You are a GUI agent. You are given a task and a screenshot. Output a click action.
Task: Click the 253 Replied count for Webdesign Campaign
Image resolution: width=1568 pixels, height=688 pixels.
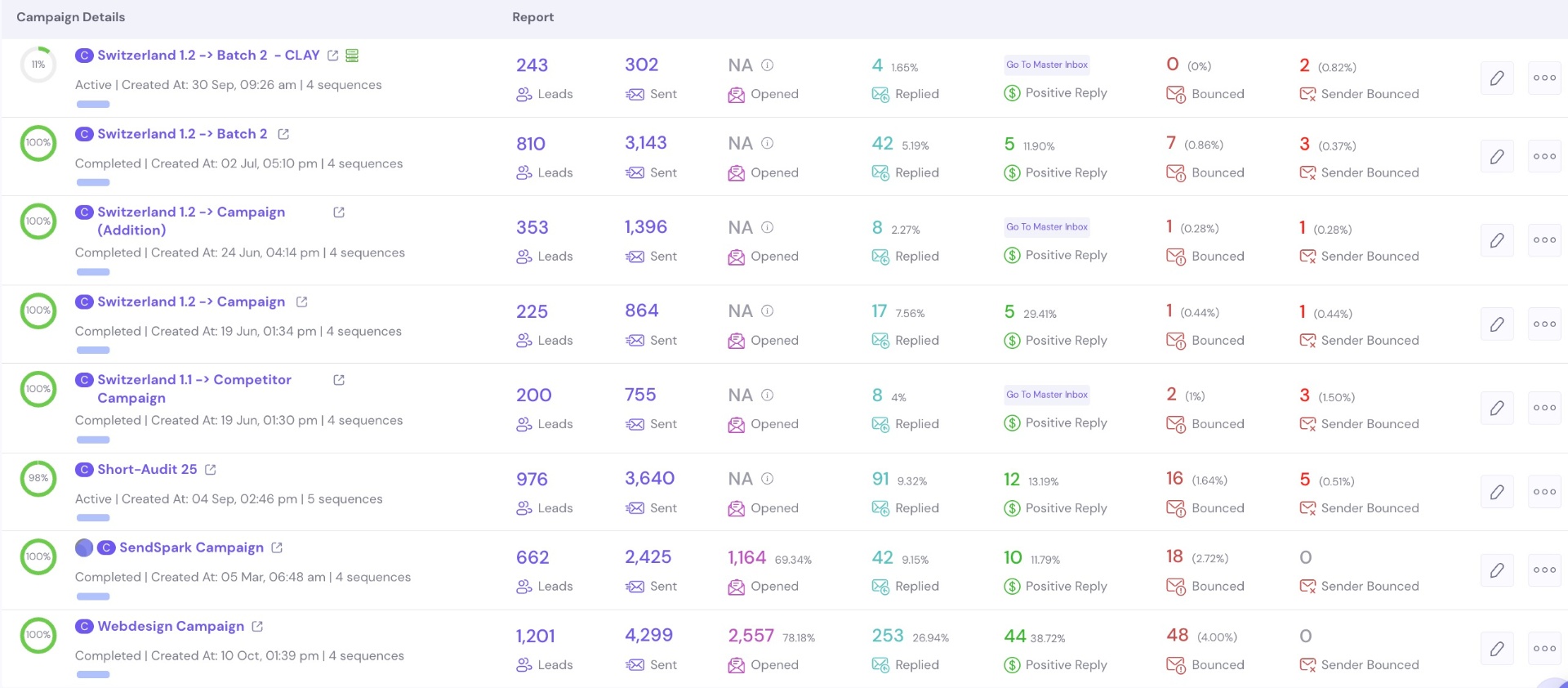(x=888, y=636)
